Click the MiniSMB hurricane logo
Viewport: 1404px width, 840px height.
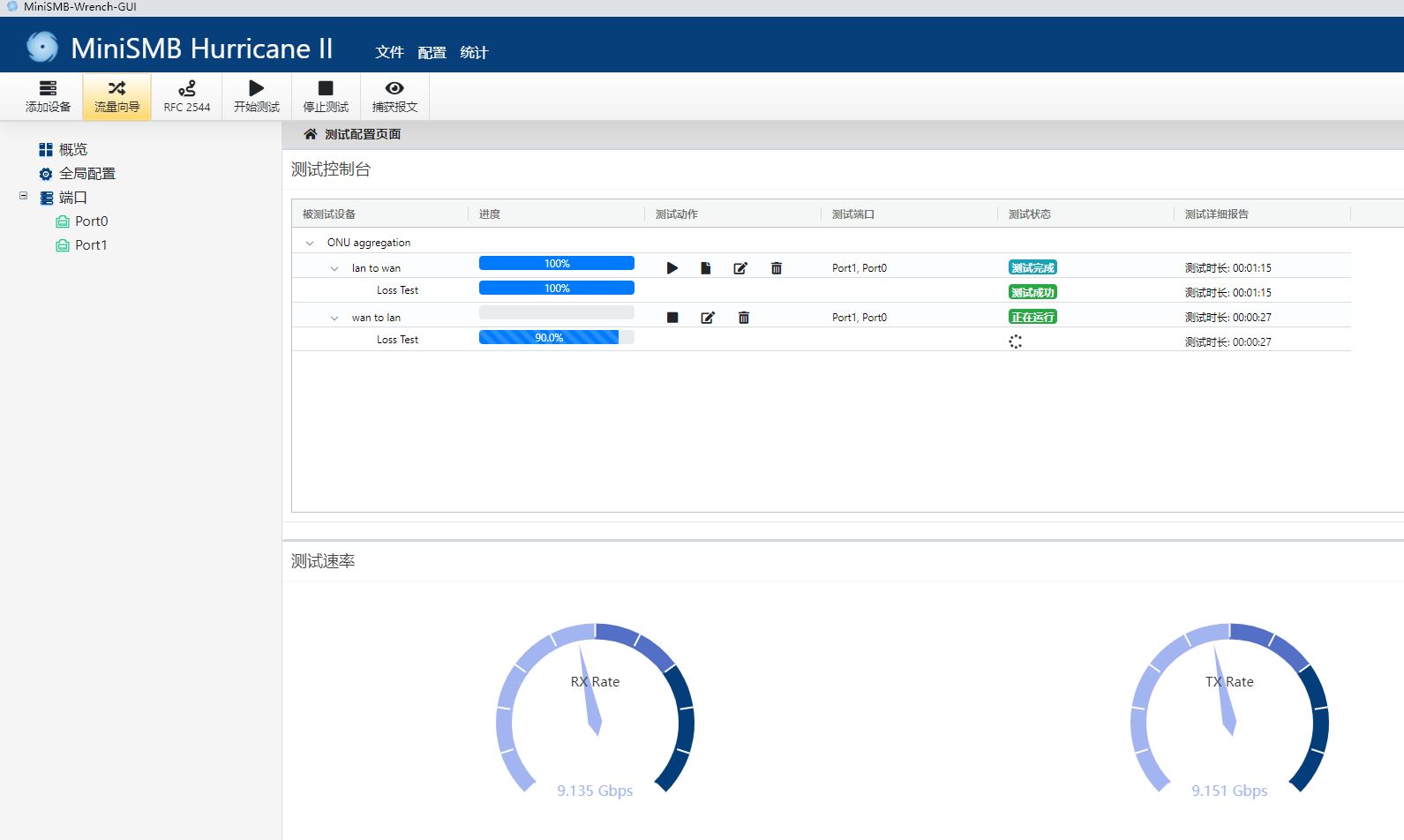tap(41, 47)
